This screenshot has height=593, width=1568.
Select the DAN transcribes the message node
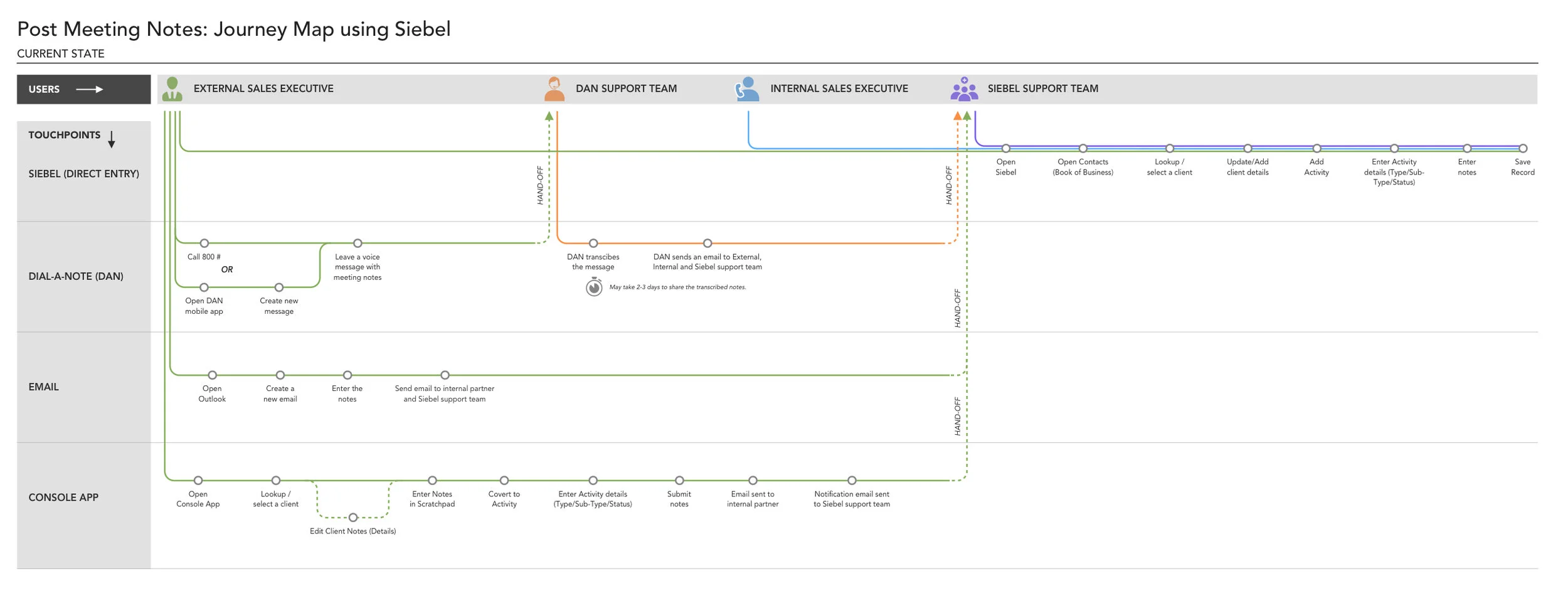click(593, 243)
